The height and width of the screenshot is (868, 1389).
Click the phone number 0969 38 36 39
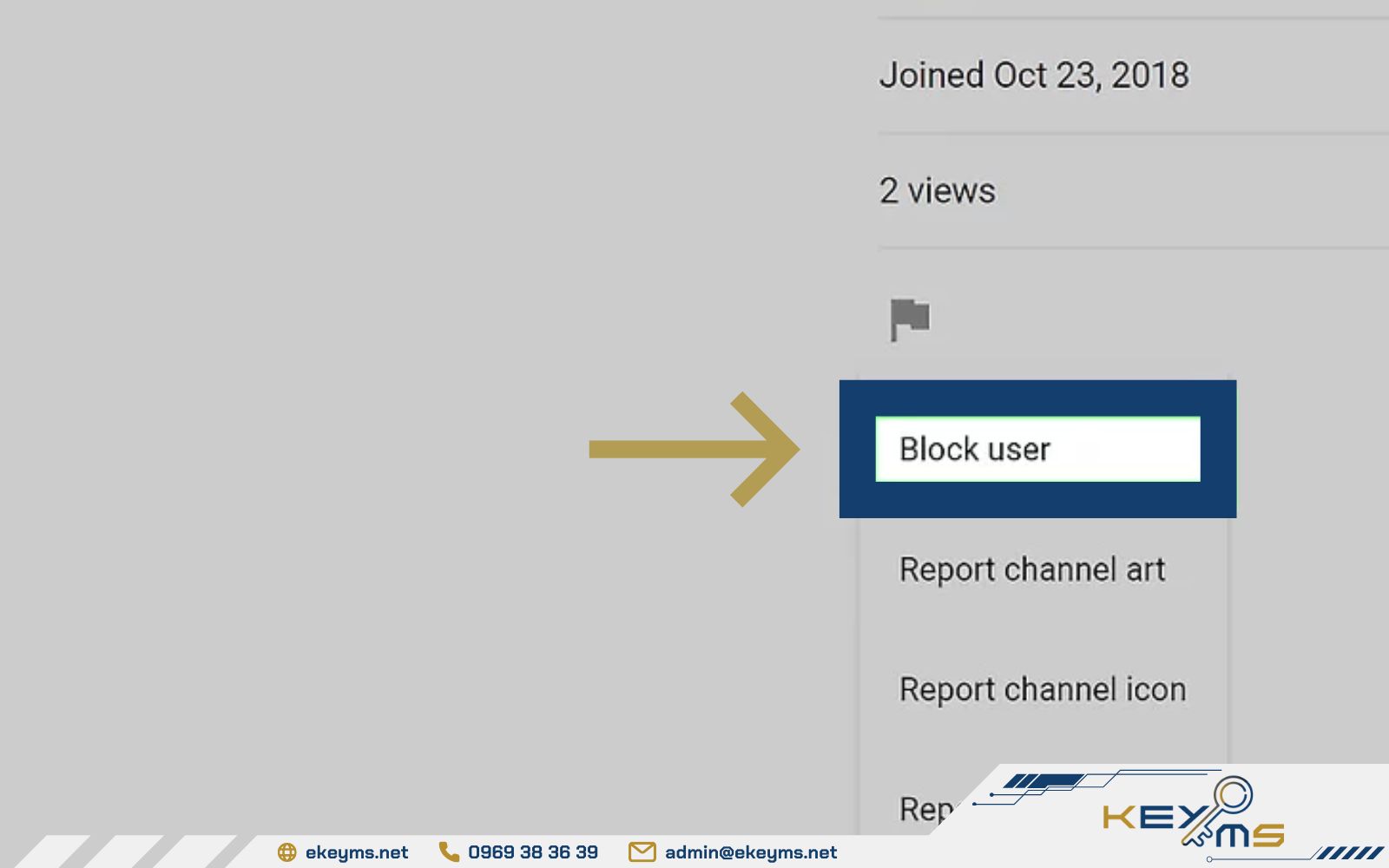pyautogui.click(x=533, y=852)
